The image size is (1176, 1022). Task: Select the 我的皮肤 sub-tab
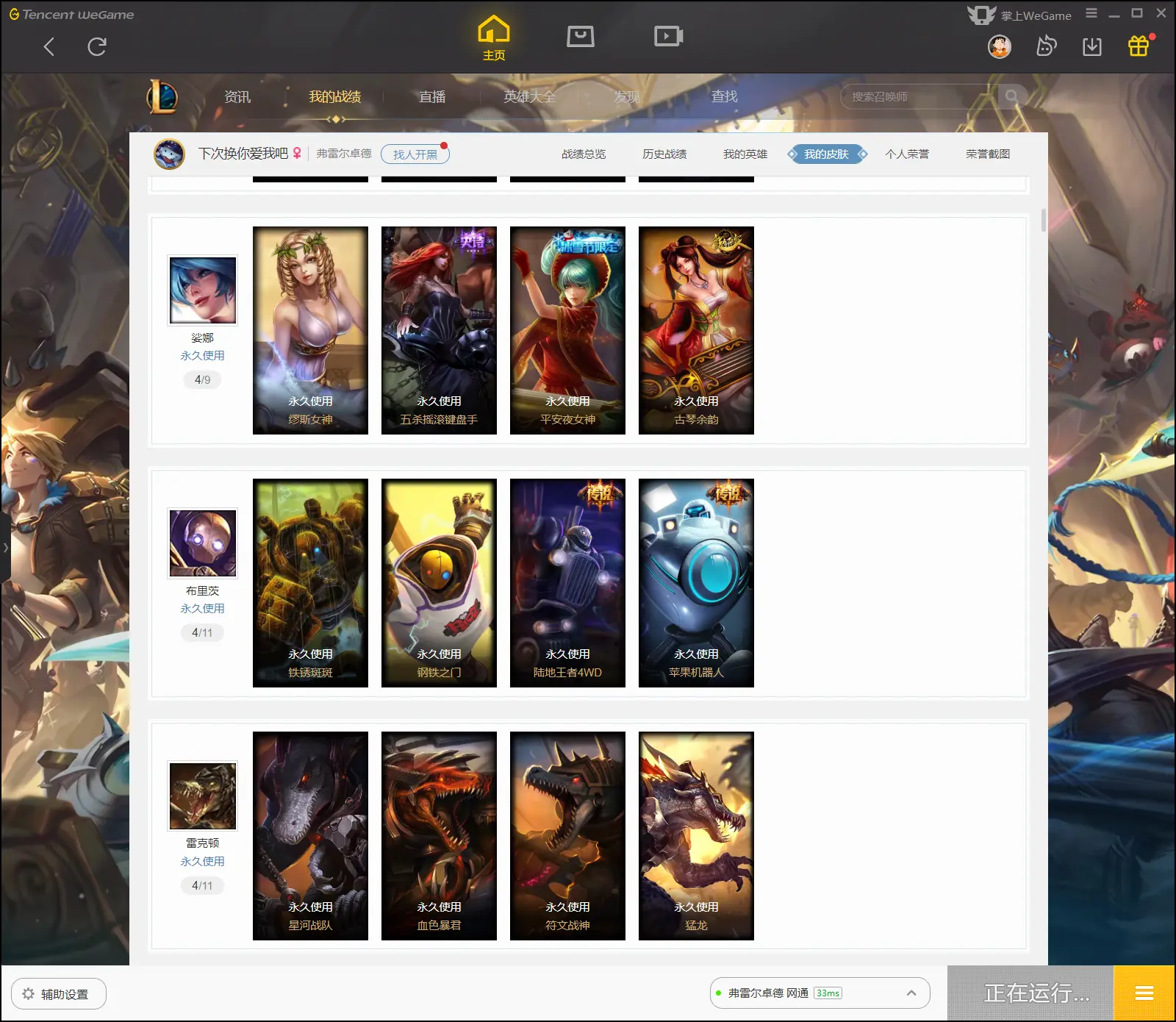(x=826, y=154)
